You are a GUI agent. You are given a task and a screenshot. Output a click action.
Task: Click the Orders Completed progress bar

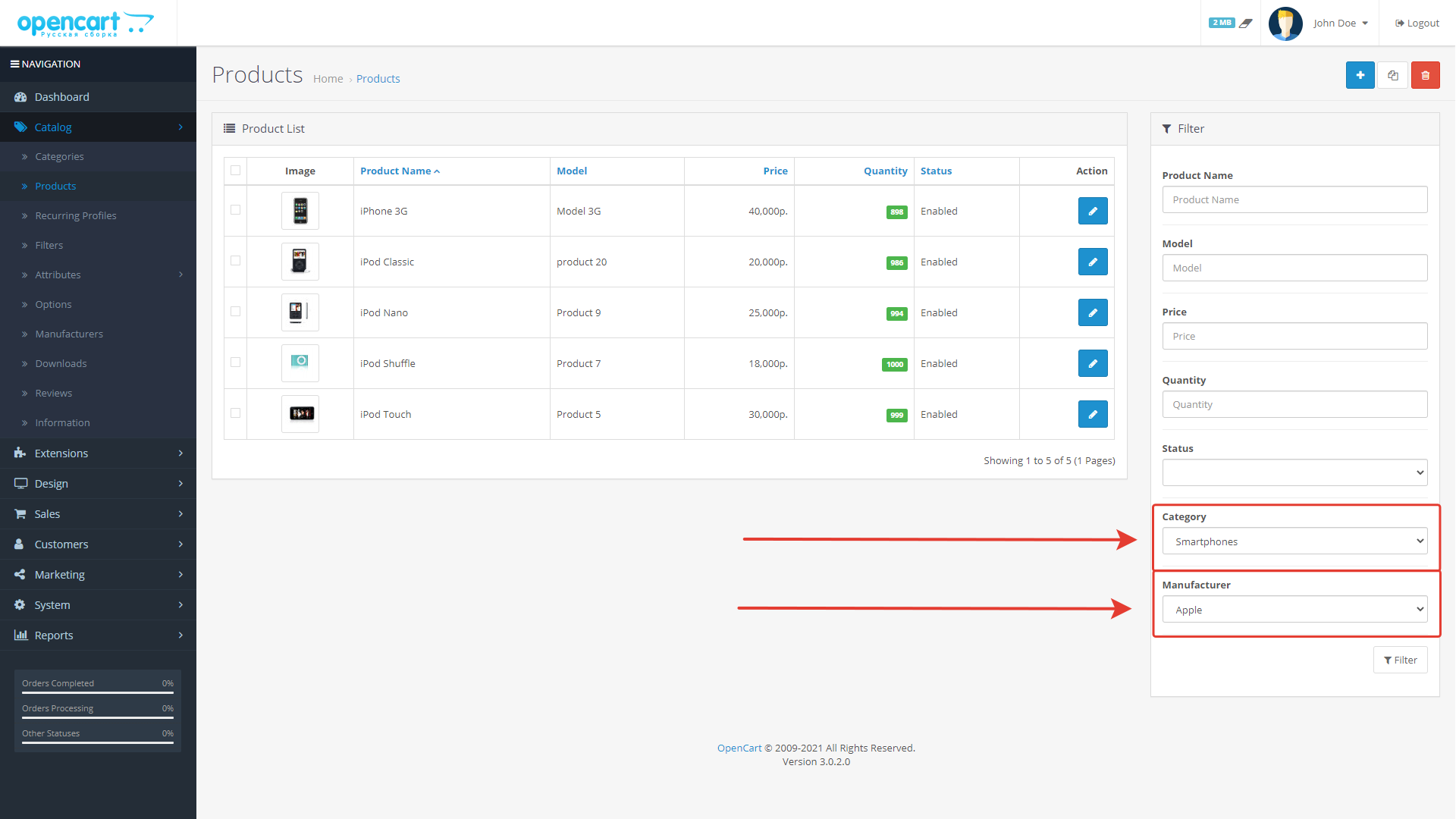(97, 692)
